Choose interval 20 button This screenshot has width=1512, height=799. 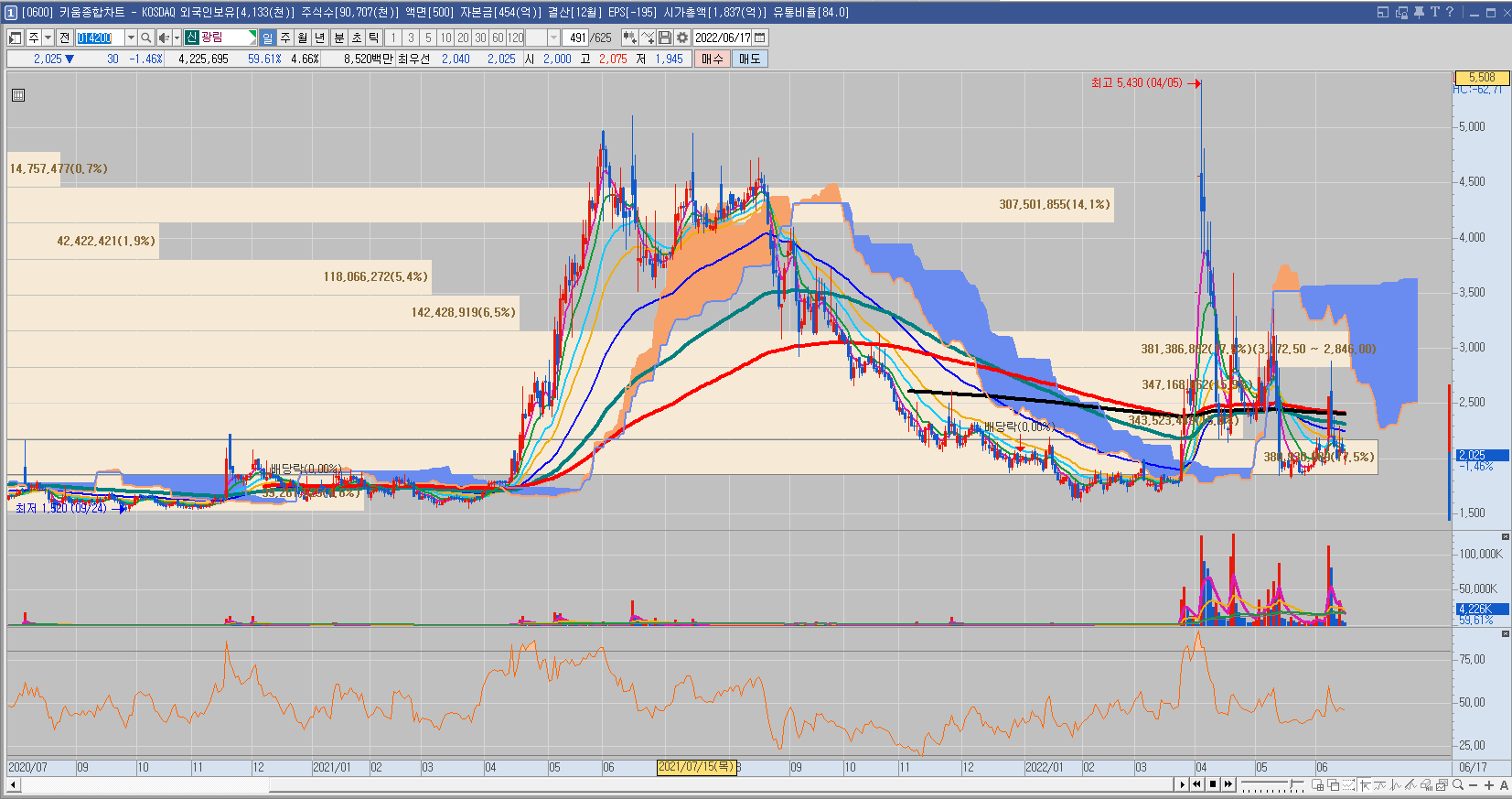coord(463,38)
